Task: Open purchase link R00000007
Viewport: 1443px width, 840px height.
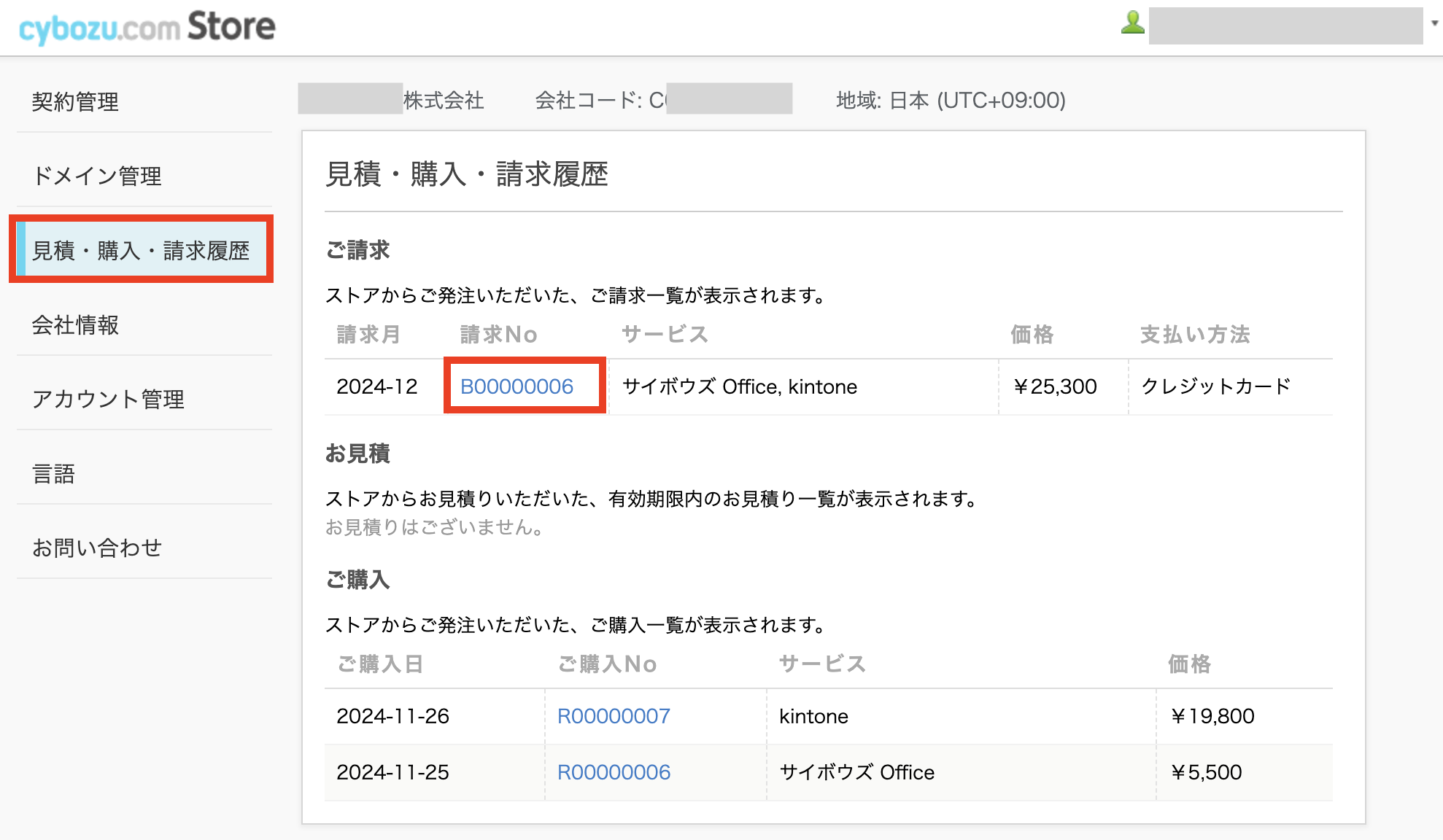Action: click(x=614, y=716)
